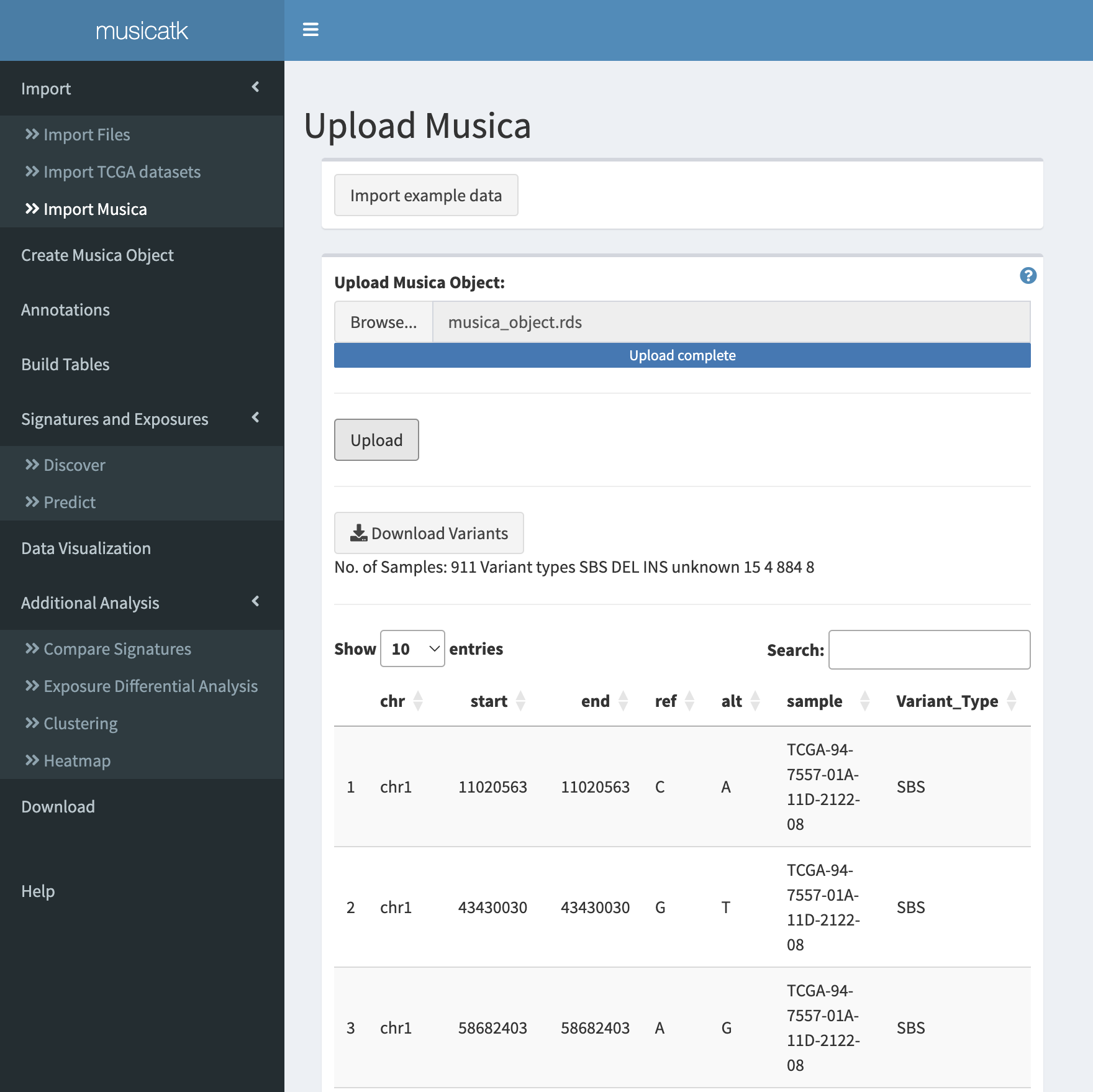The image size is (1093, 1092).
Task: Click the Upload complete progress bar
Action: tap(681, 355)
